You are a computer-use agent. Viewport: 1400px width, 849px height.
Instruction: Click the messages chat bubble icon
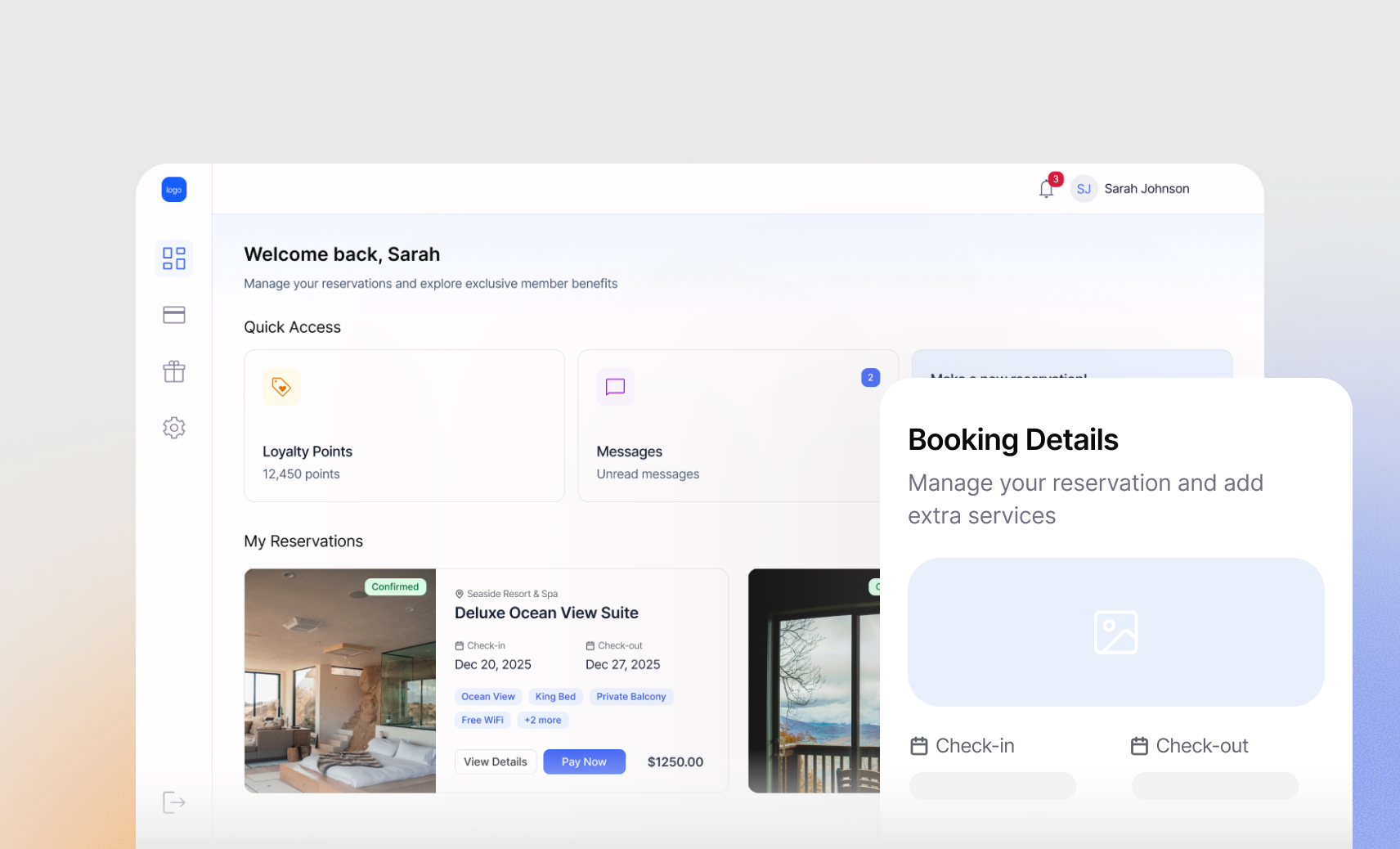tap(615, 387)
